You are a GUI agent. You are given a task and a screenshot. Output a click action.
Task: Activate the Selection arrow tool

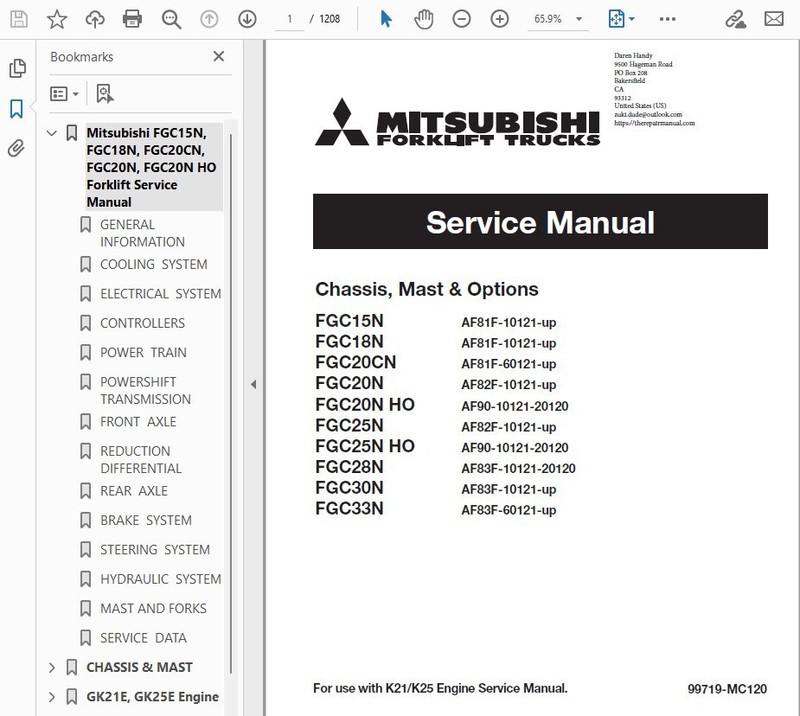[x=386, y=19]
